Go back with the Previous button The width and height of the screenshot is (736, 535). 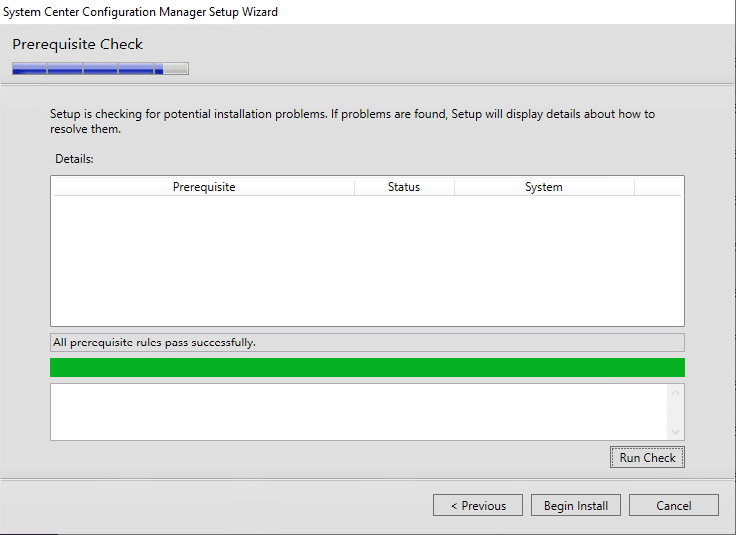tap(477, 505)
